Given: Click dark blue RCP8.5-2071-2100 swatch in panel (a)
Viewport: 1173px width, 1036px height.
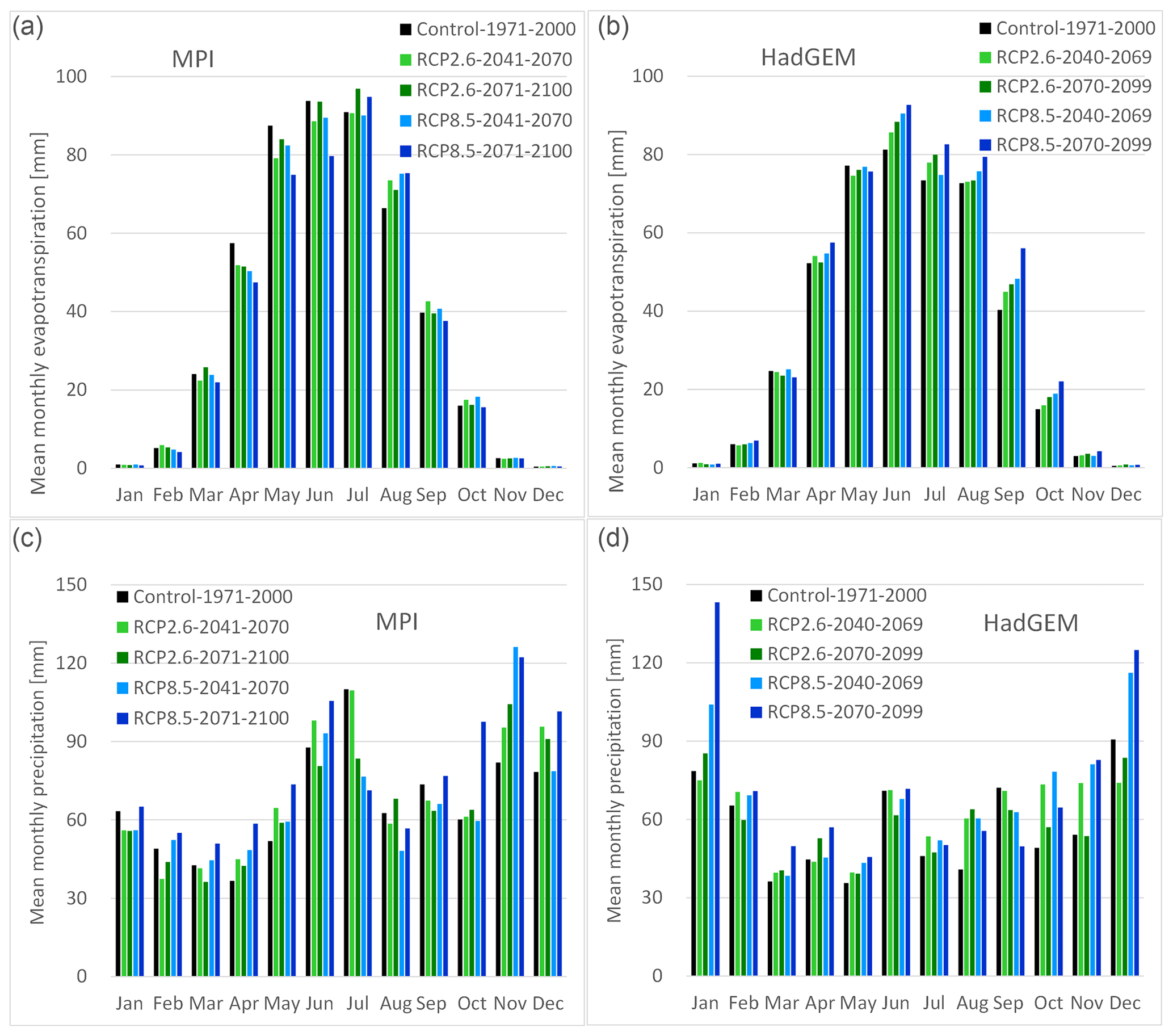Looking at the screenshot, I should click(x=405, y=151).
